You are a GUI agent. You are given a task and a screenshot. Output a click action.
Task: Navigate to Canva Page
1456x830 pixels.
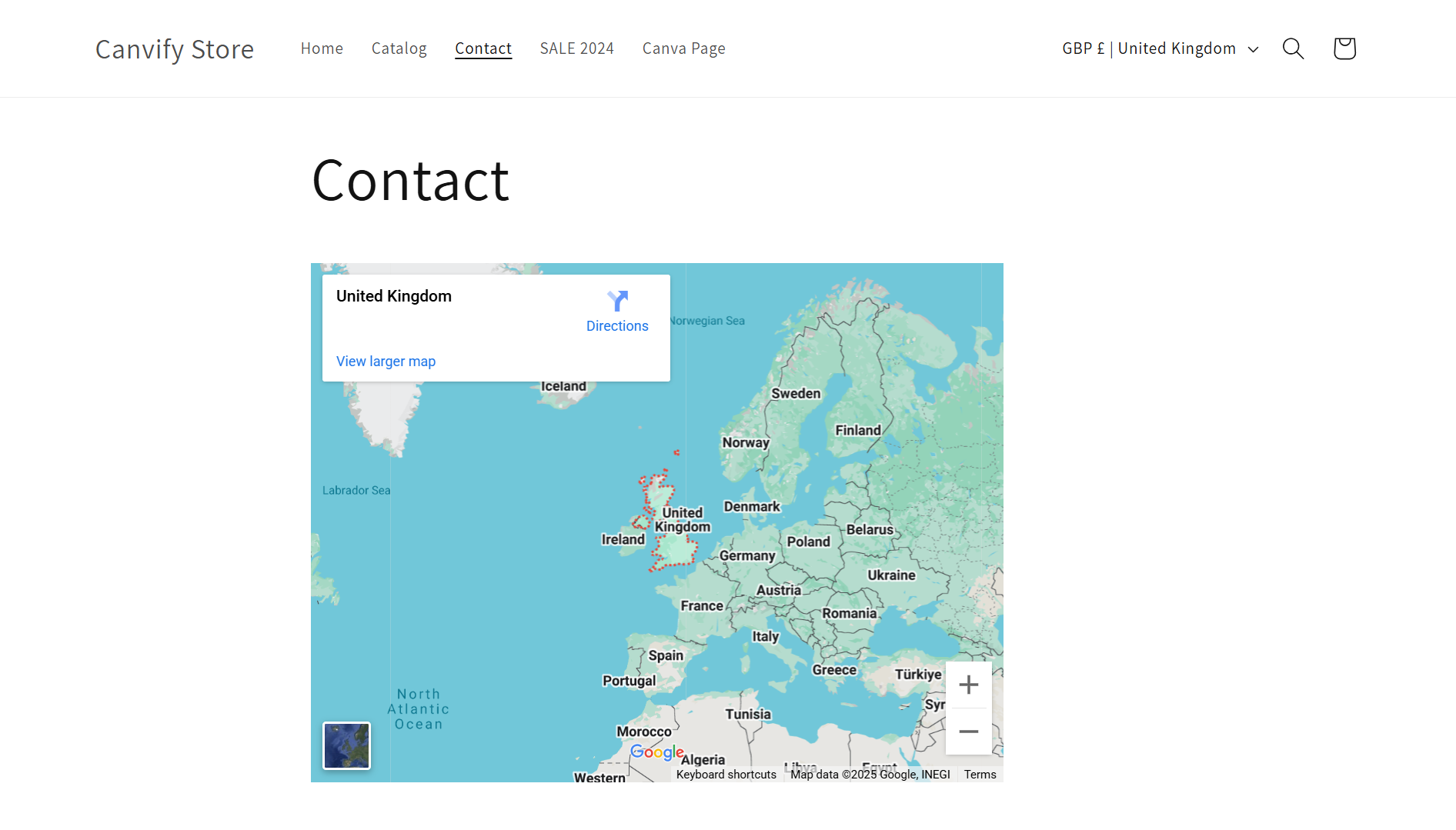(x=683, y=48)
